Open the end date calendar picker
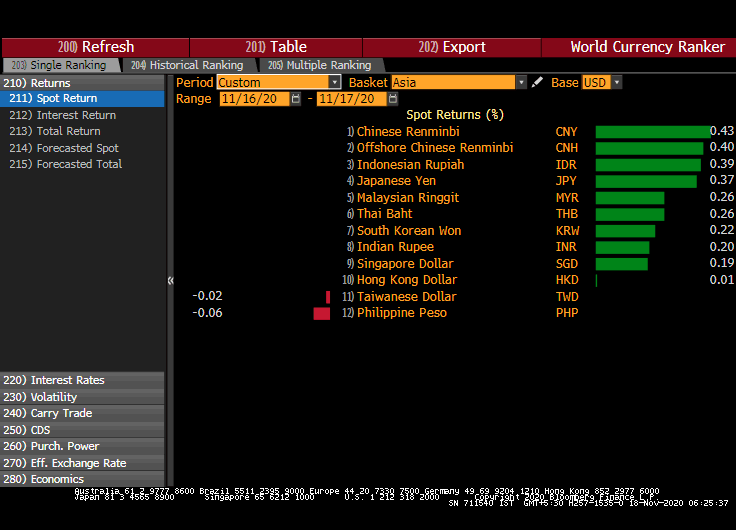Image resolution: width=736 pixels, height=530 pixels. (392, 99)
